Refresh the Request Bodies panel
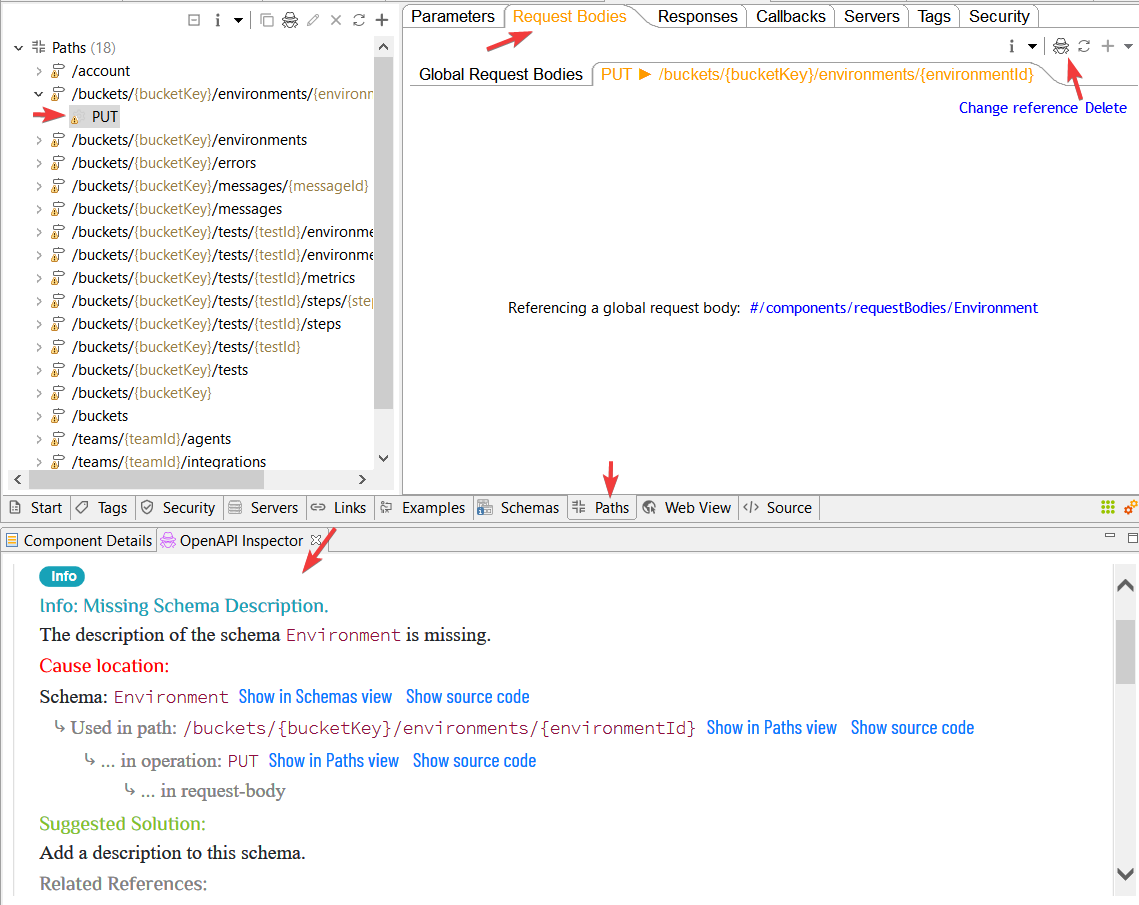 (x=1084, y=46)
